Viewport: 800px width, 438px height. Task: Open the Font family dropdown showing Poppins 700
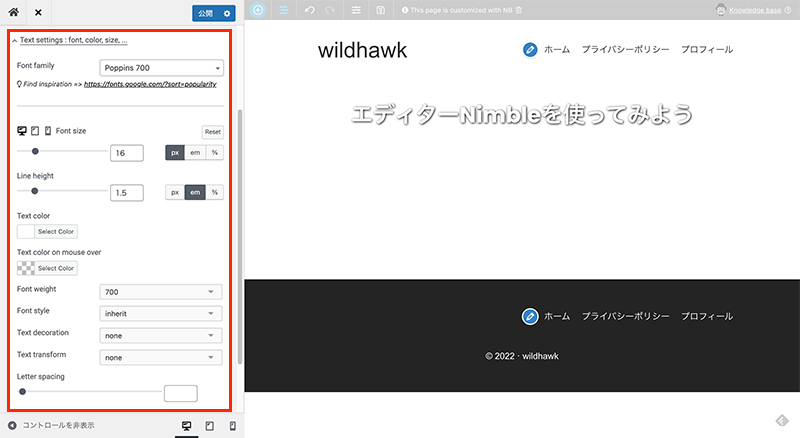[162, 68]
